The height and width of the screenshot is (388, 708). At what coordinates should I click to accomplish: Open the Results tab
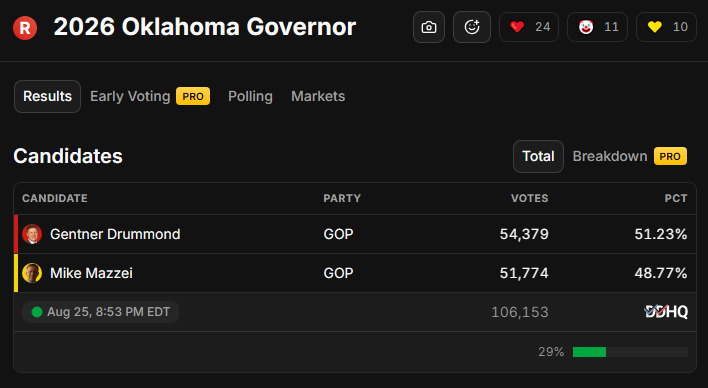coord(47,96)
